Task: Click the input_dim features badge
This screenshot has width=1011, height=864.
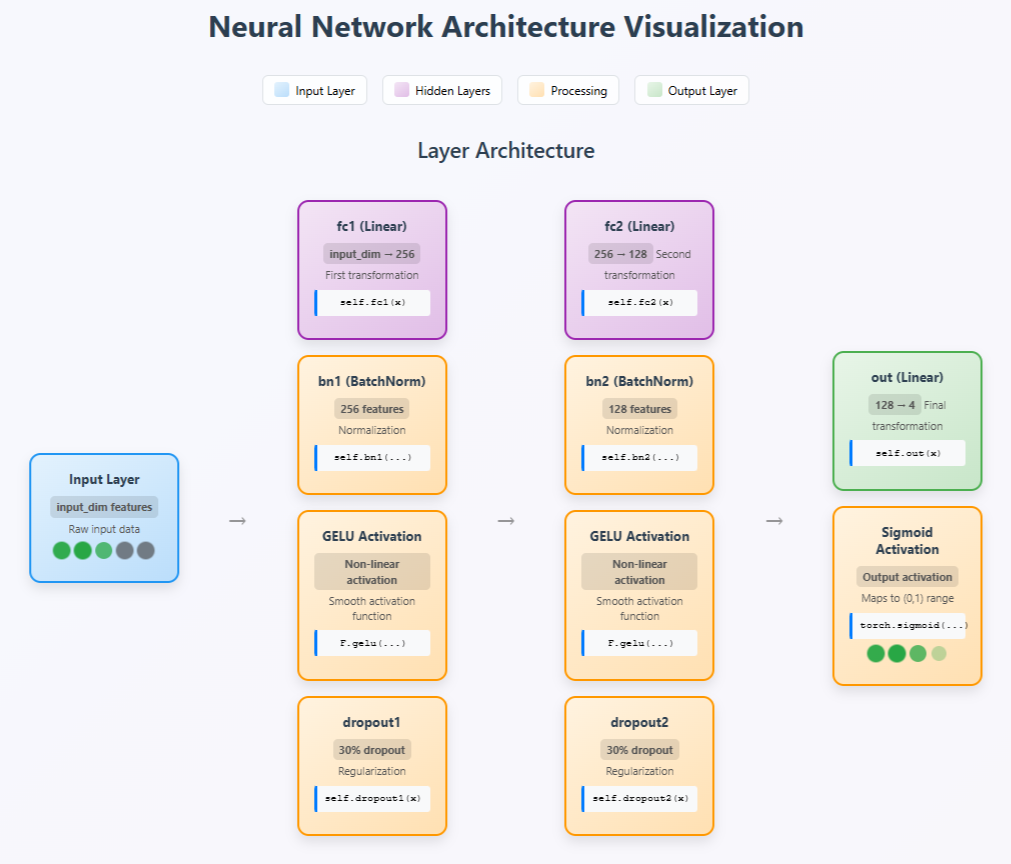Action: tap(104, 507)
